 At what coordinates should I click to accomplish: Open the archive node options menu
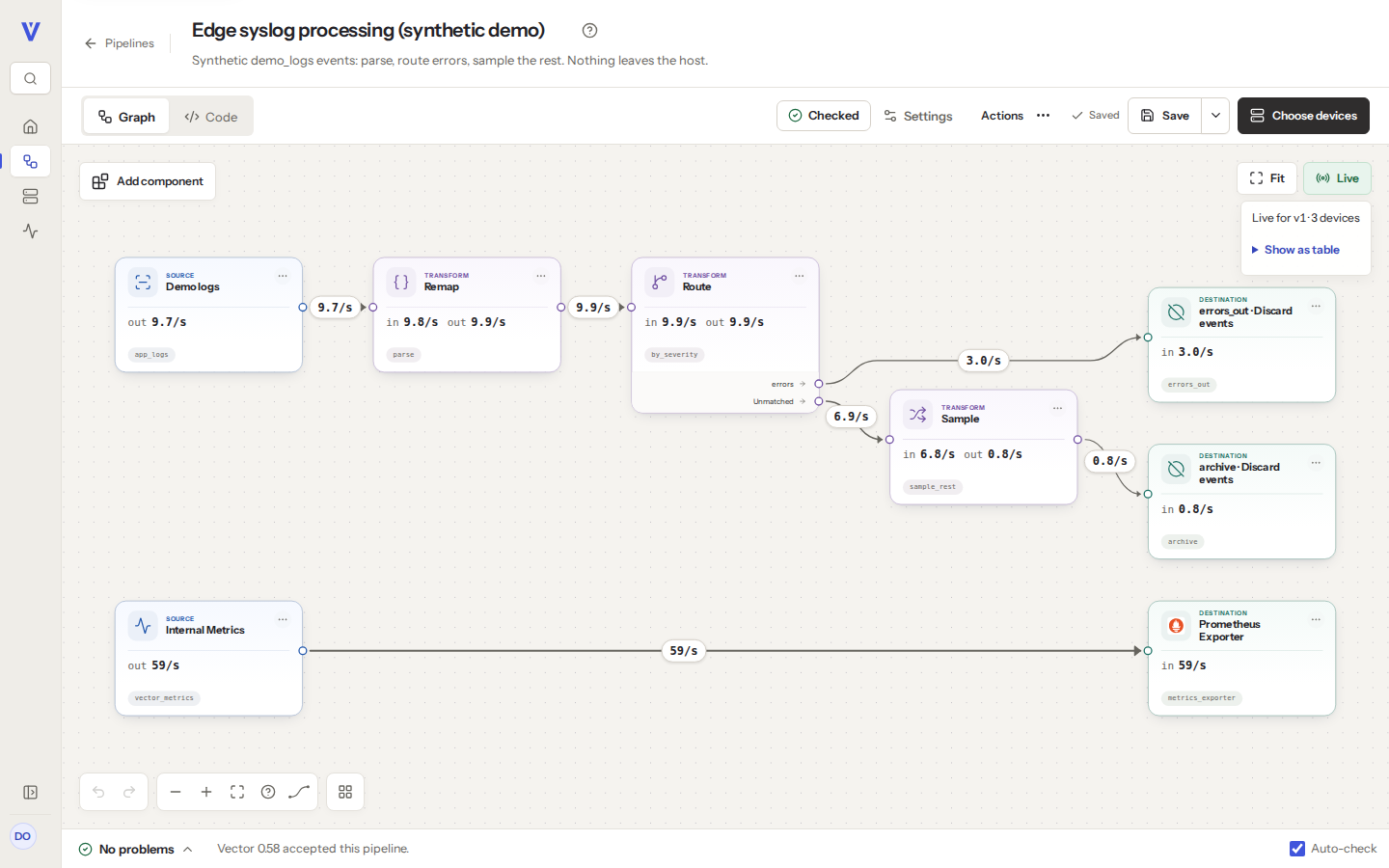click(1316, 463)
